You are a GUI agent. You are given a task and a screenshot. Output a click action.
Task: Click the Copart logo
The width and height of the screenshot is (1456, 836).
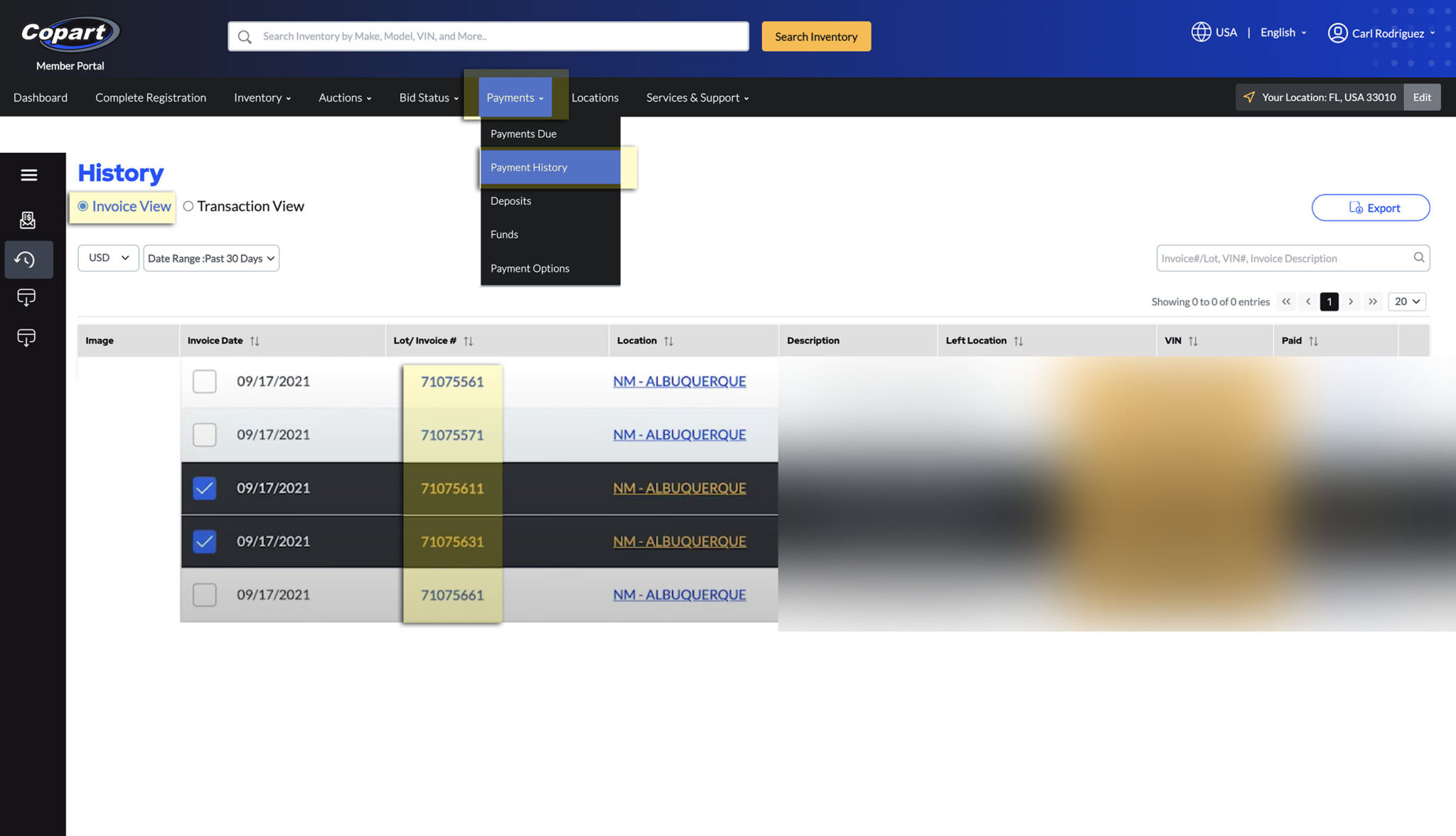pyautogui.click(x=70, y=33)
